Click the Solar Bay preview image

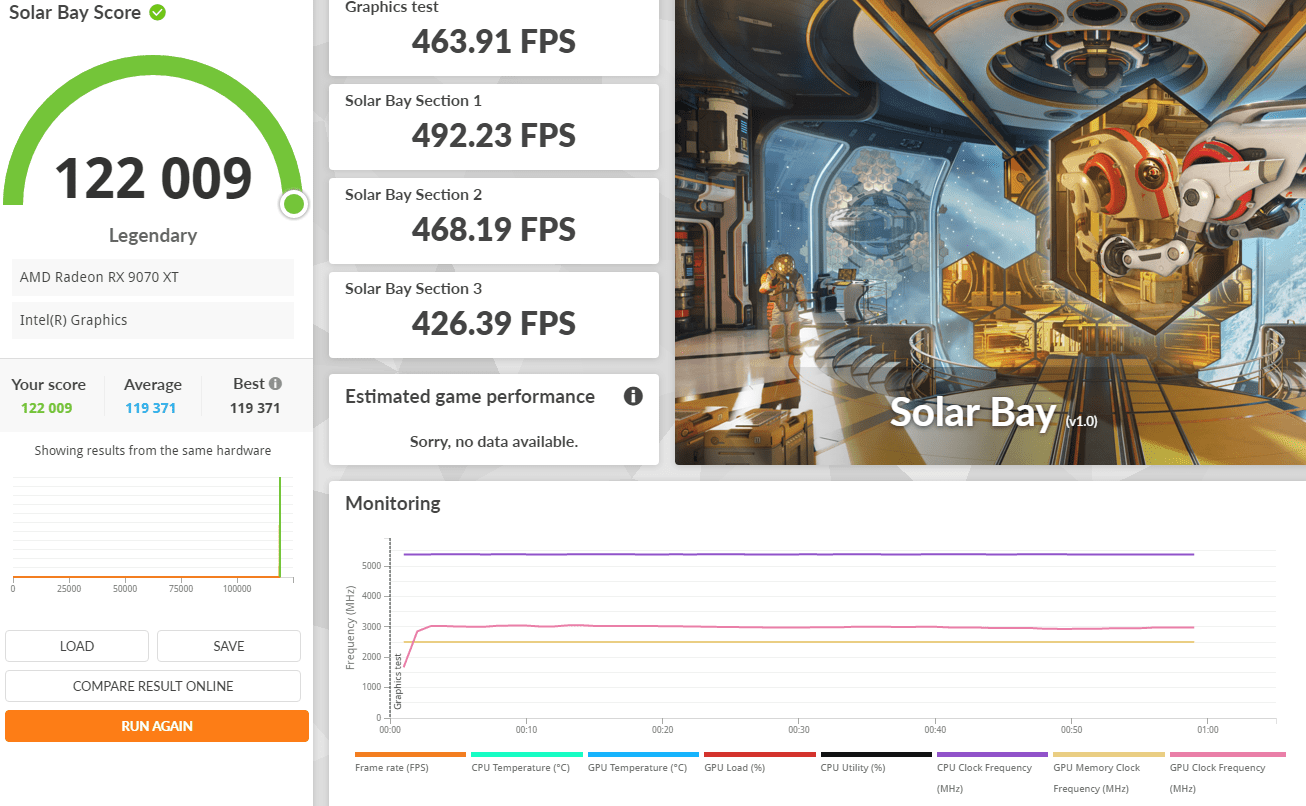pyautogui.click(x=990, y=232)
